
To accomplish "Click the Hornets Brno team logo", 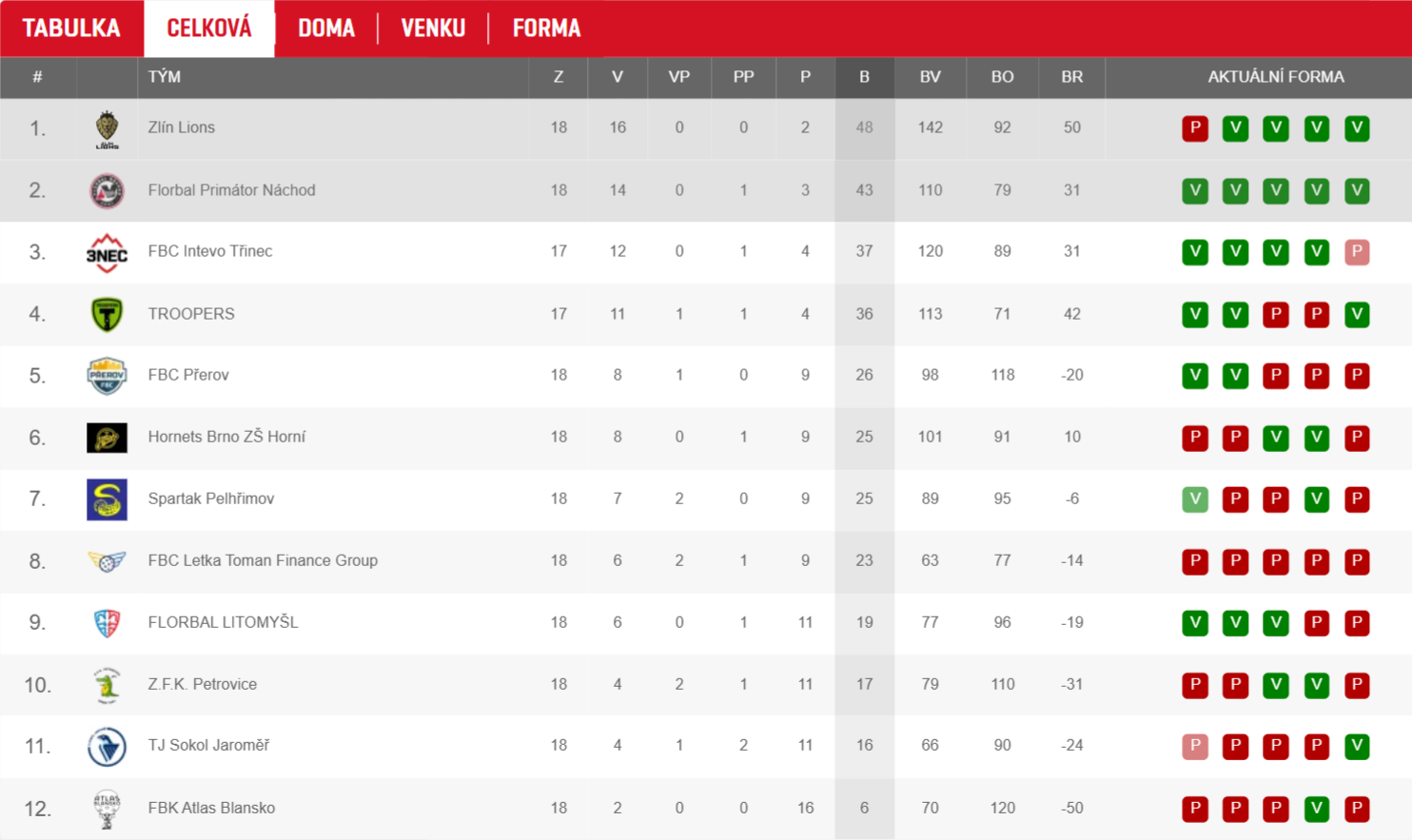I will click(x=107, y=438).
